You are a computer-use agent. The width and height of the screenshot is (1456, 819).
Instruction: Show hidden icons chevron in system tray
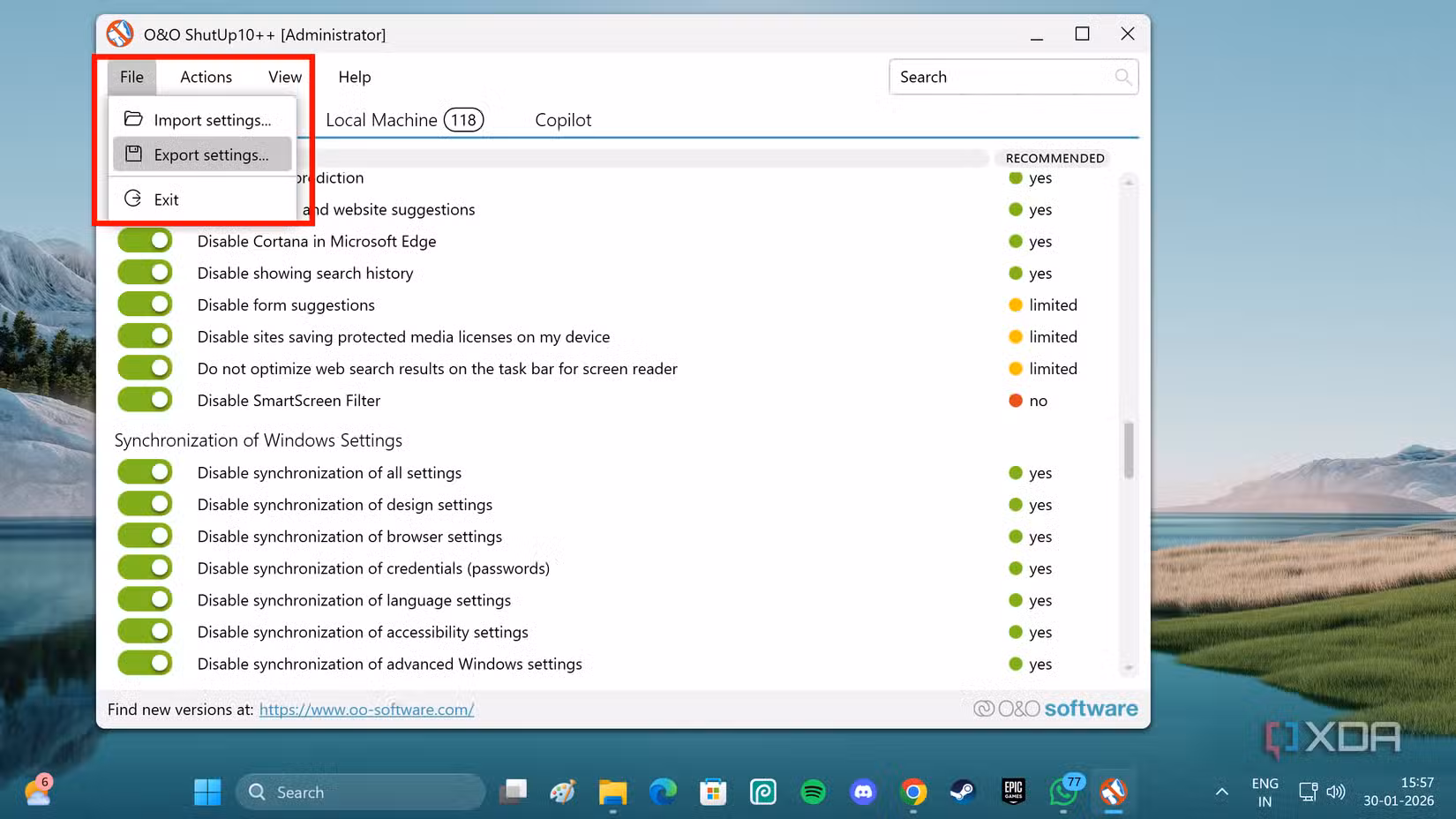coord(1221,792)
